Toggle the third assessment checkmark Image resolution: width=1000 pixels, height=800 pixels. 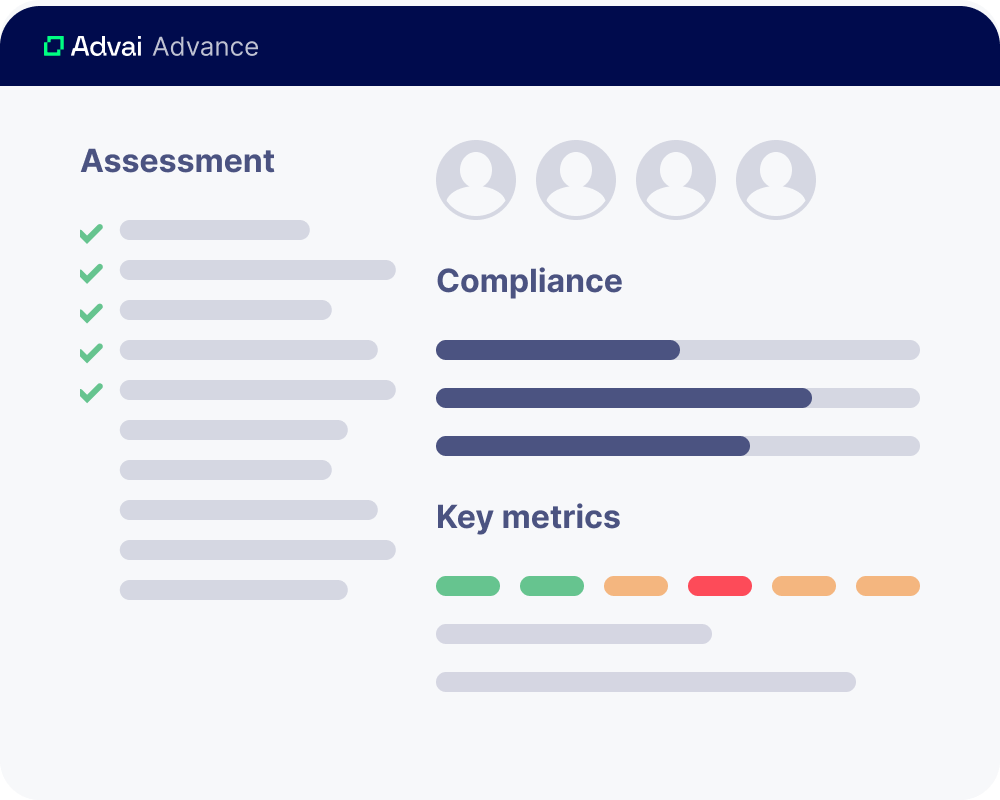tap(91, 313)
